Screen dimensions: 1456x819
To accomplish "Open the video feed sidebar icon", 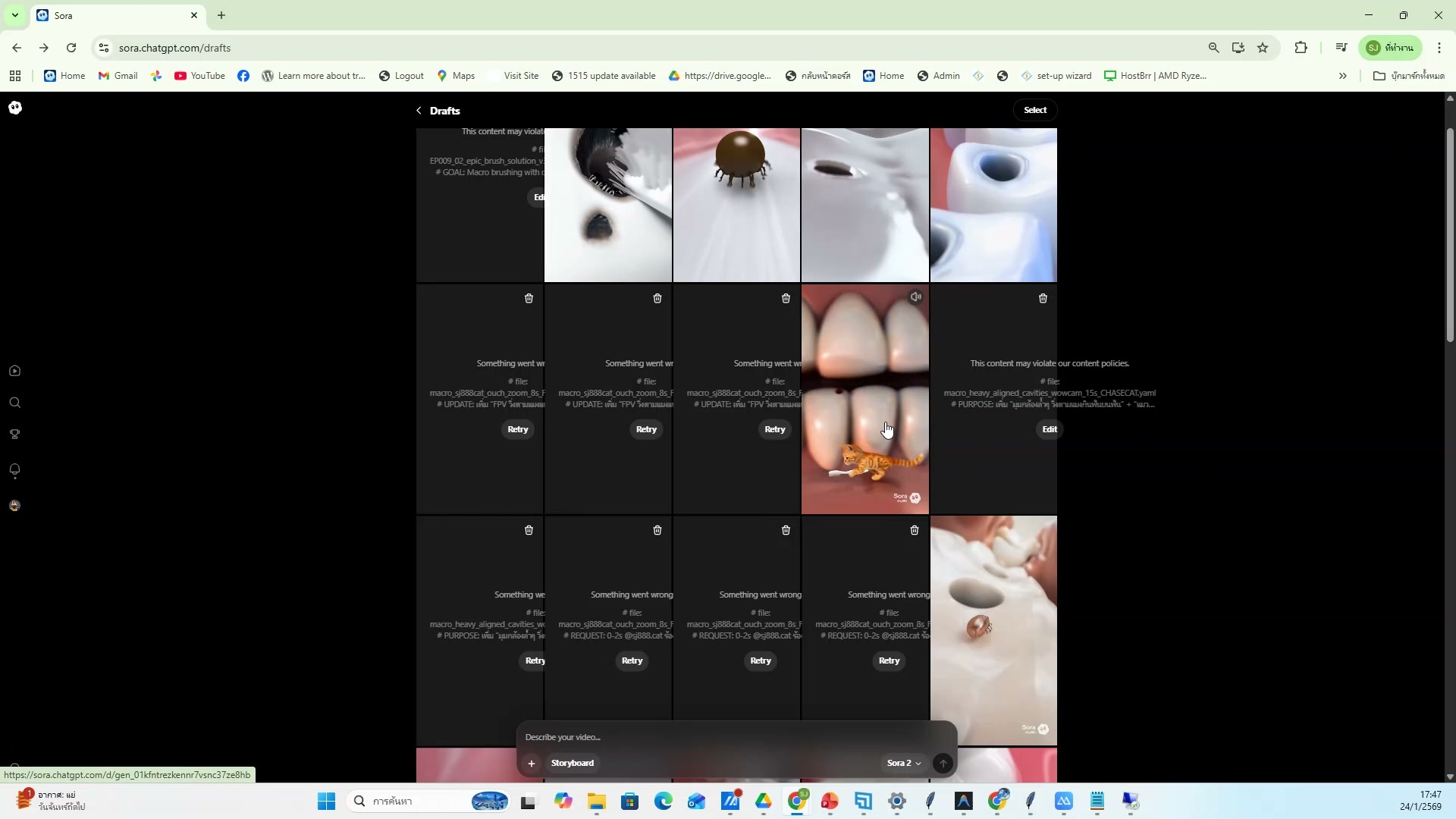I will click(x=14, y=371).
